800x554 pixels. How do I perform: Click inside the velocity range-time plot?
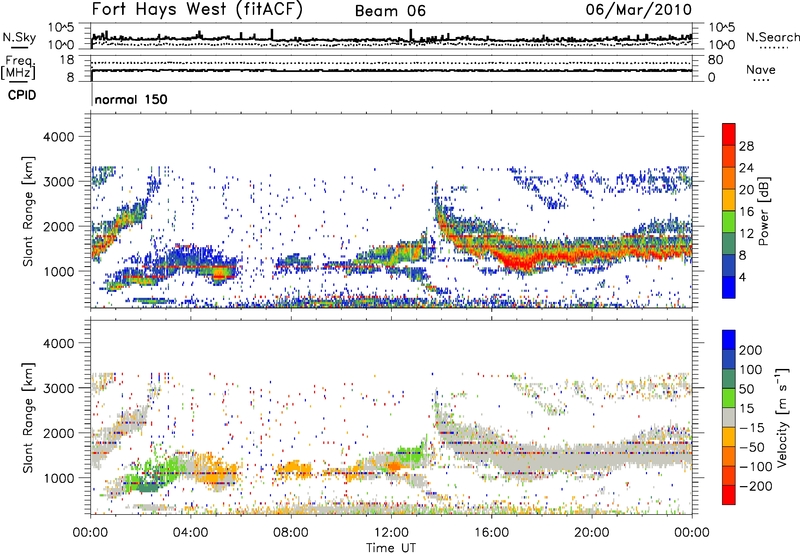pos(391,417)
